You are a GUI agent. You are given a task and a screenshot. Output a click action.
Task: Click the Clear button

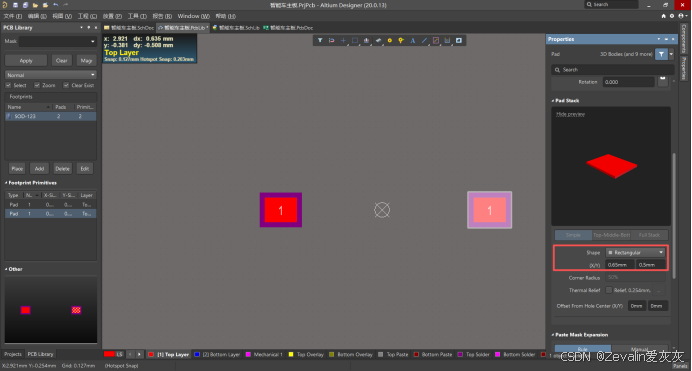(x=62, y=60)
